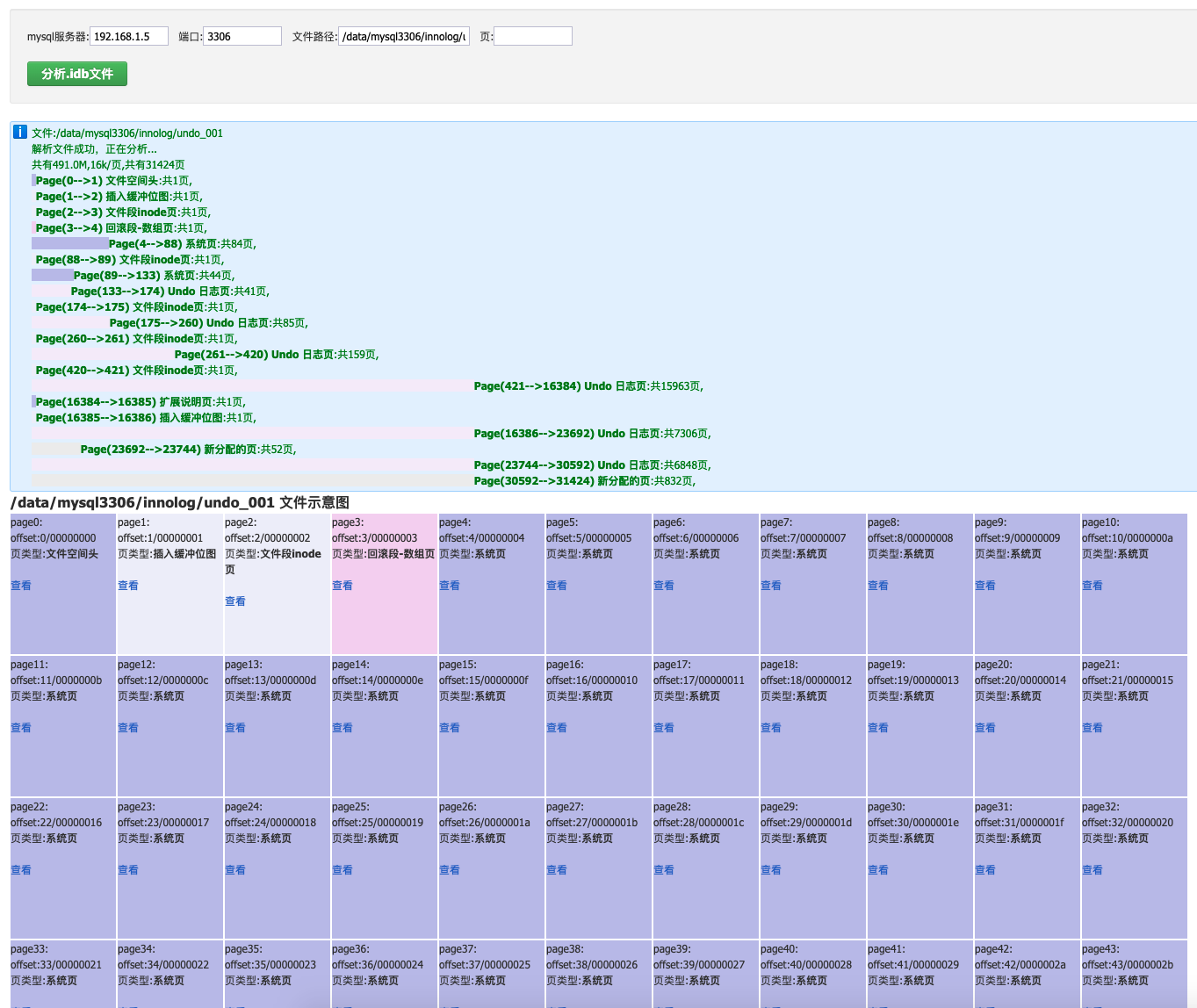Click the green 分析.idb文件 button
This screenshot has height=1008, width=1197.
pos(77,74)
